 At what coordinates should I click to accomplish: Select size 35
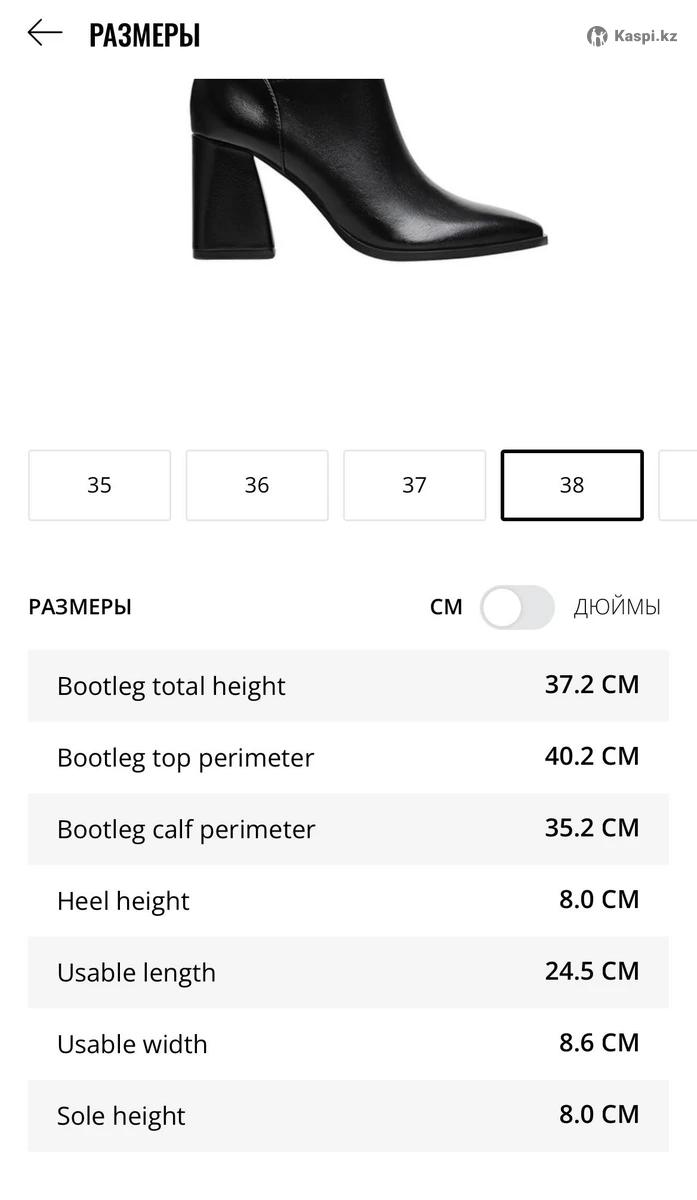tap(100, 485)
